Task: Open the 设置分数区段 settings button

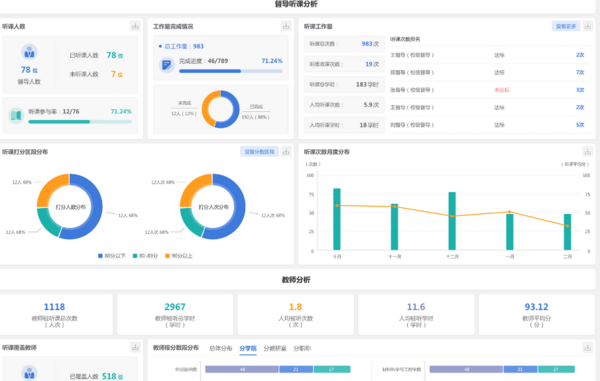Action: pyautogui.click(x=259, y=151)
